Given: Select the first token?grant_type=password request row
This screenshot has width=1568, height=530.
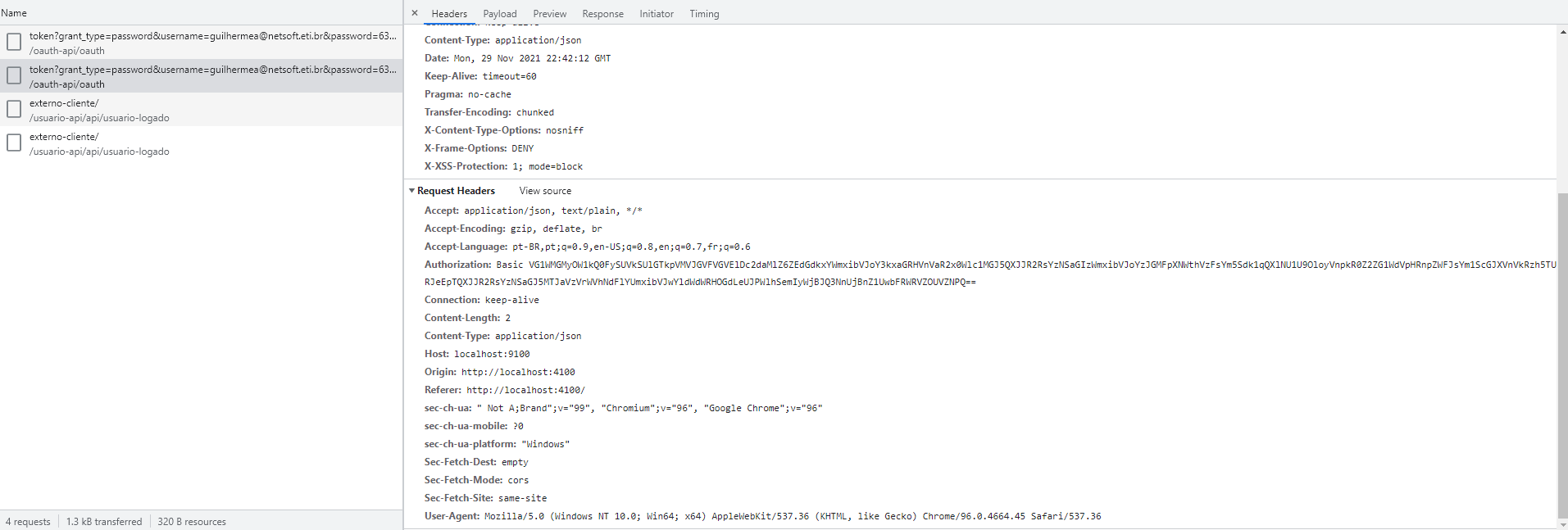Looking at the screenshot, I should (202, 43).
